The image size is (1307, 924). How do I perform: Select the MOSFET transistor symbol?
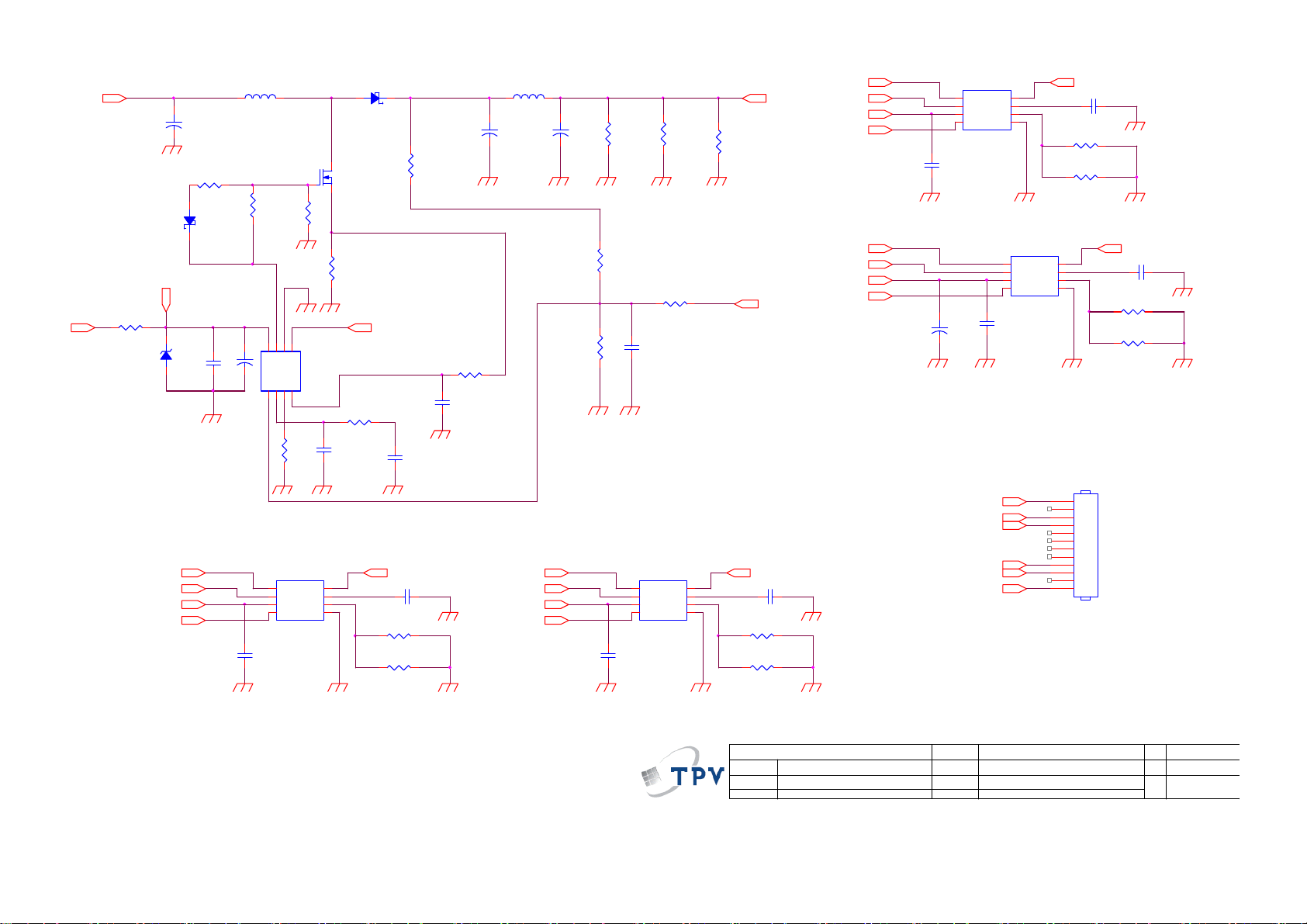(327, 179)
